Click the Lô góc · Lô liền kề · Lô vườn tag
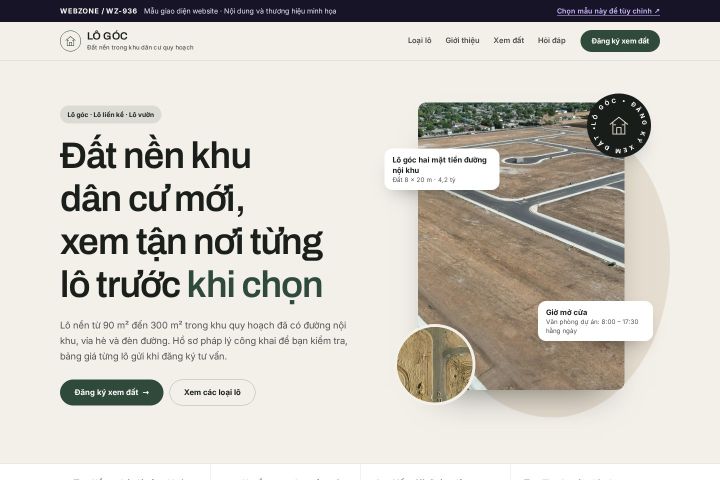720x480 pixels. click(111, 114)
